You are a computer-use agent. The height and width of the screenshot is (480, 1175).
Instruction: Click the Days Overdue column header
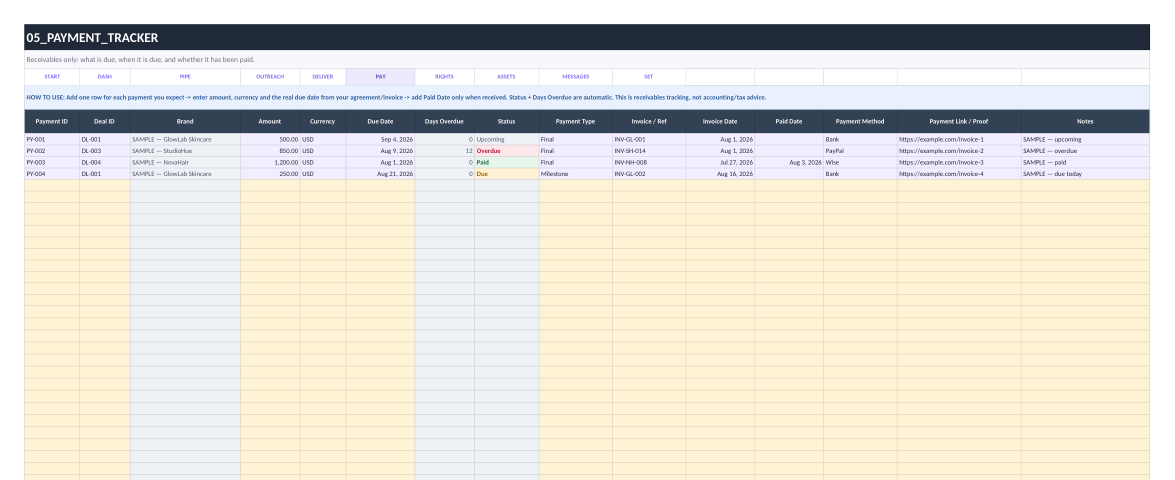[444, 121]
